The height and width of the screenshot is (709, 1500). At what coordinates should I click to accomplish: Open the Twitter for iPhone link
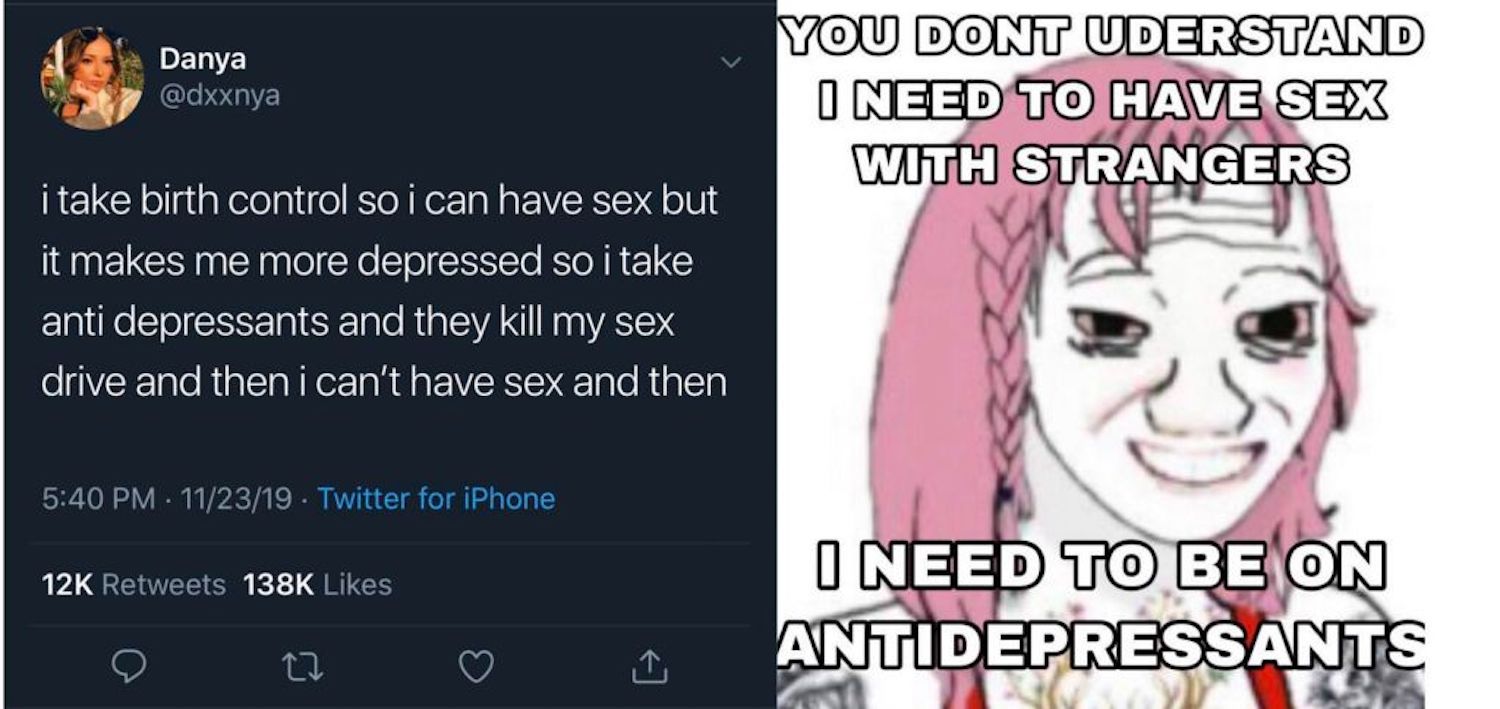pos(436,498)
